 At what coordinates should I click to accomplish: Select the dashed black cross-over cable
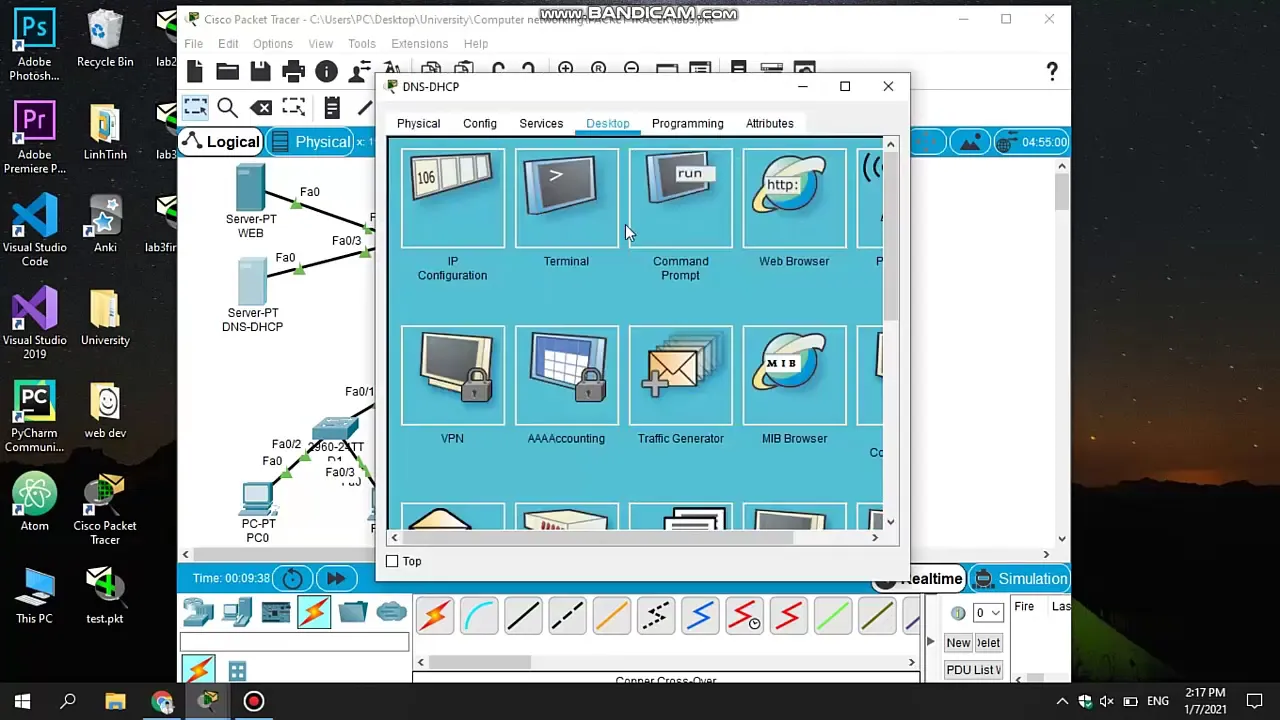[567, 614]
